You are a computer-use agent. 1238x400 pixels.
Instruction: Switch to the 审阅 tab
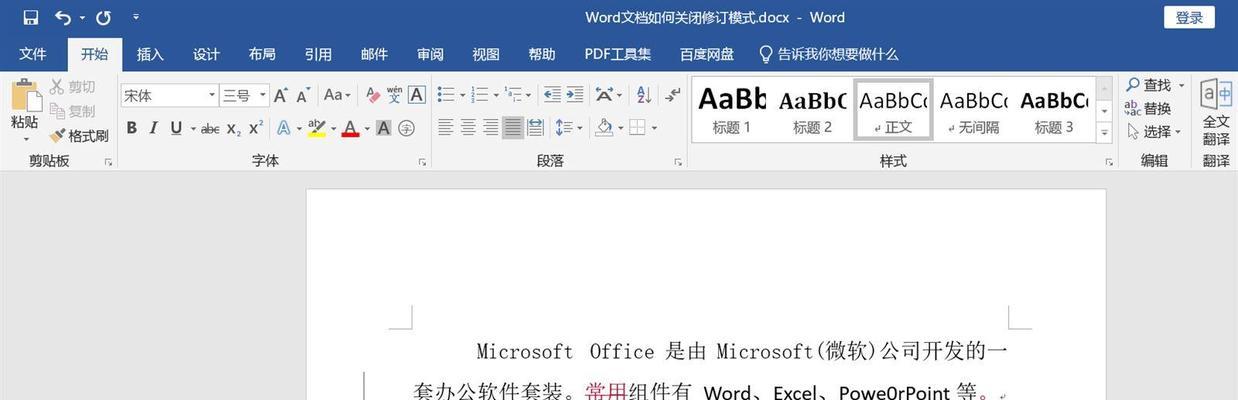click(430, 54)
